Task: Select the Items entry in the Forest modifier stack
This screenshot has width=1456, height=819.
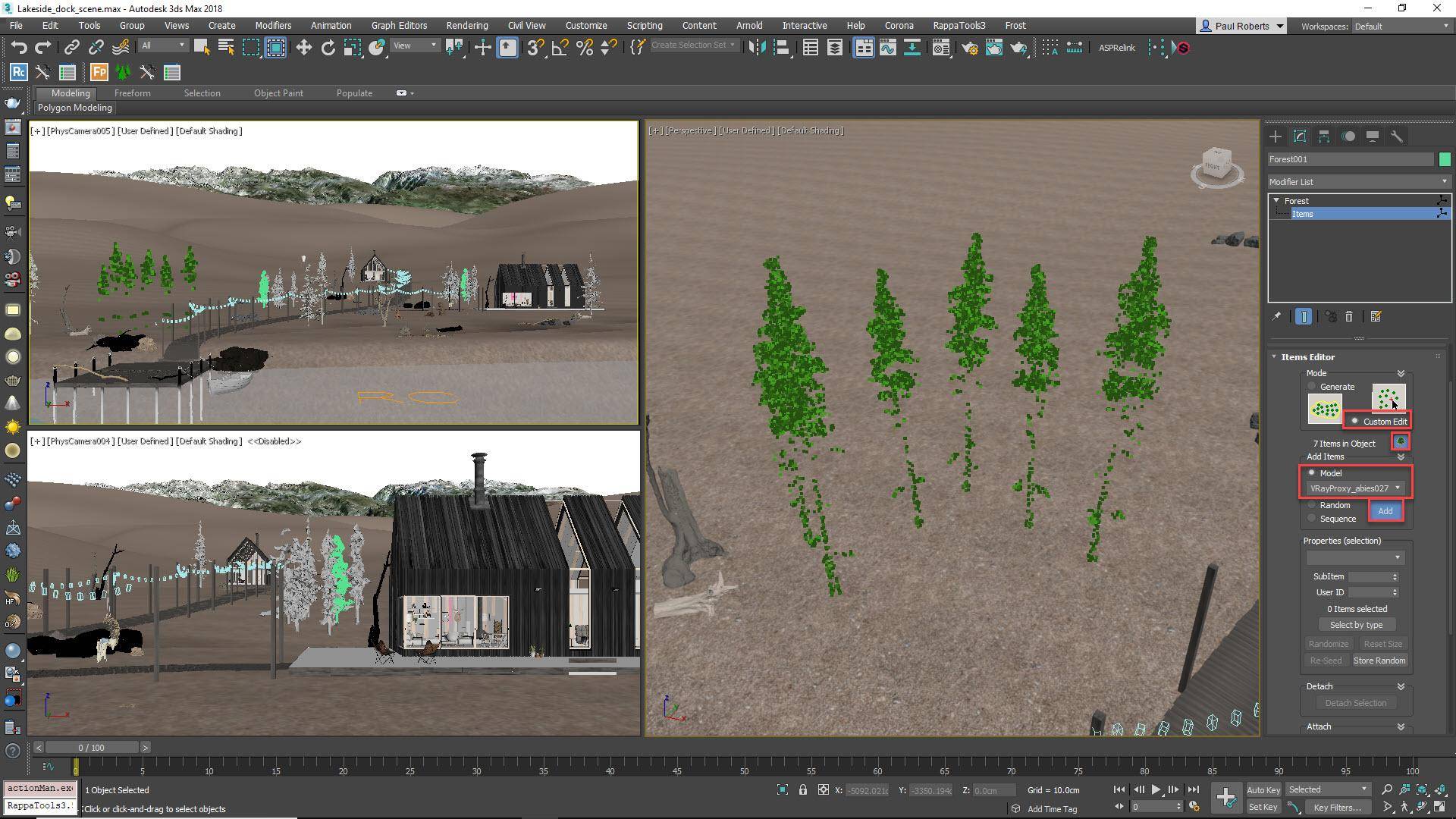Action: pyautogui.click(x=1302, y=214)
